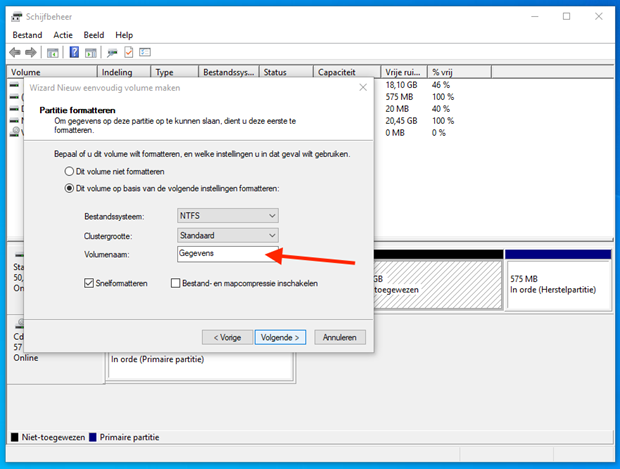Image resolution: width=620 pixels, height=469 pixels.
Task: Select the 'In orde (Primaire partitie)' block
Action: pos(201,366)
